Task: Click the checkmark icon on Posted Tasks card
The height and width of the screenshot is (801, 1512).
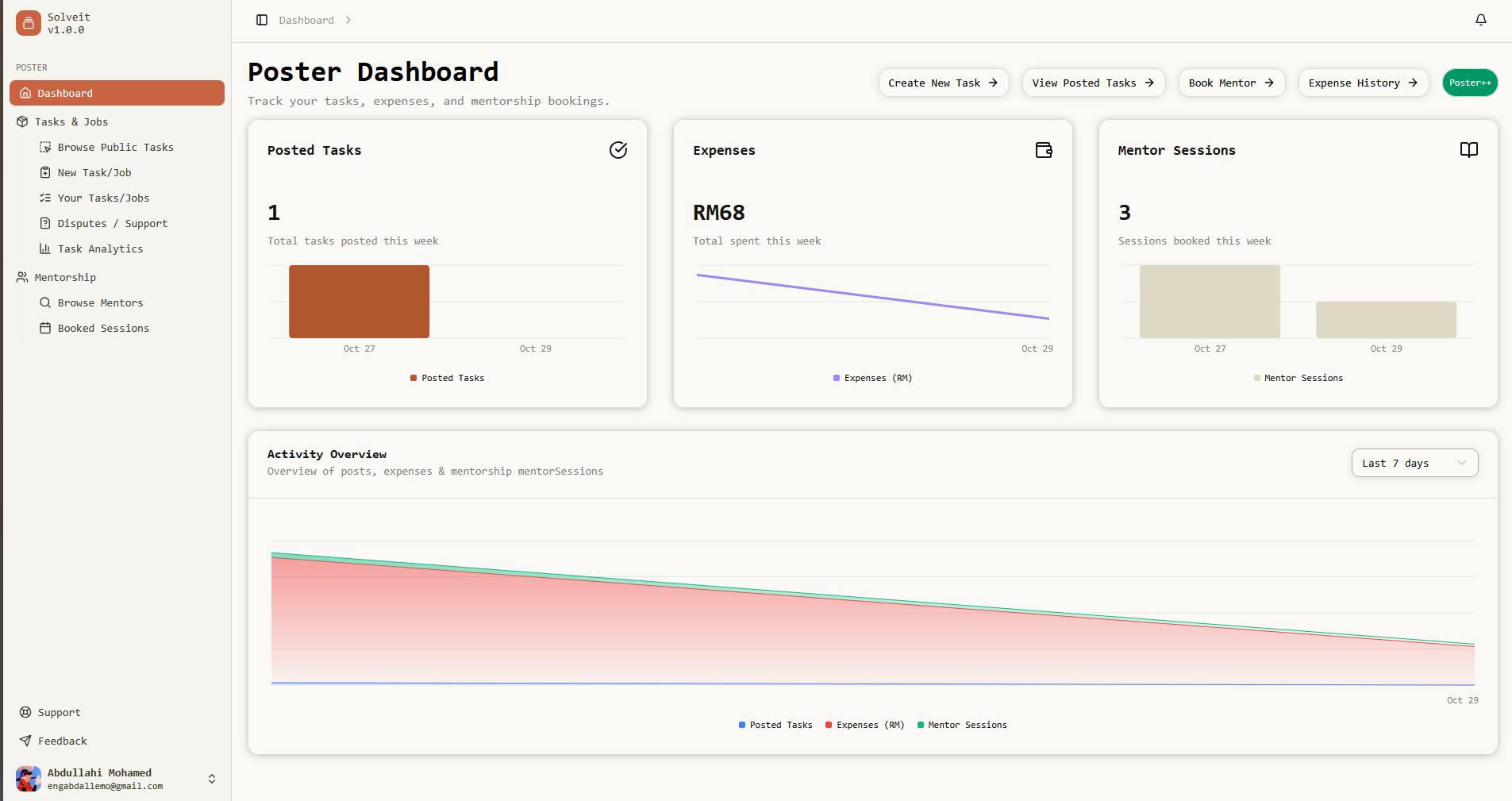Action: [618, 150]
